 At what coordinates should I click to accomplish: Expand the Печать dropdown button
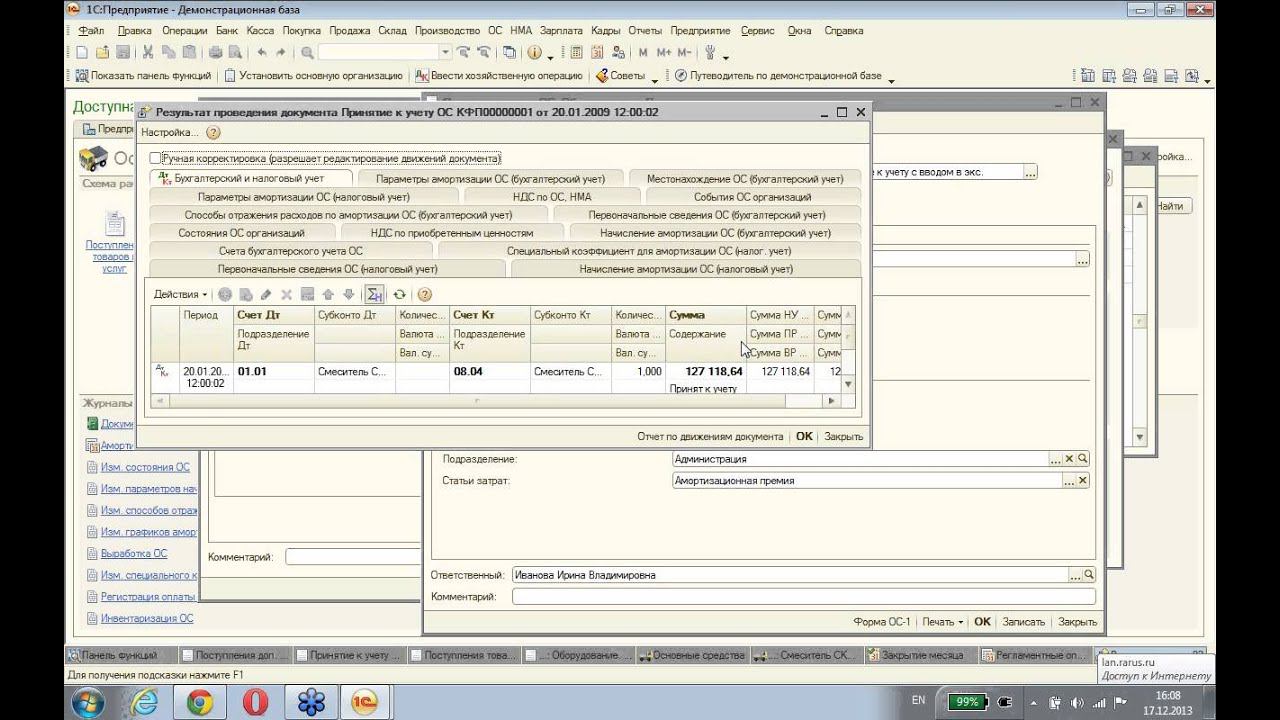coord(942,622)
